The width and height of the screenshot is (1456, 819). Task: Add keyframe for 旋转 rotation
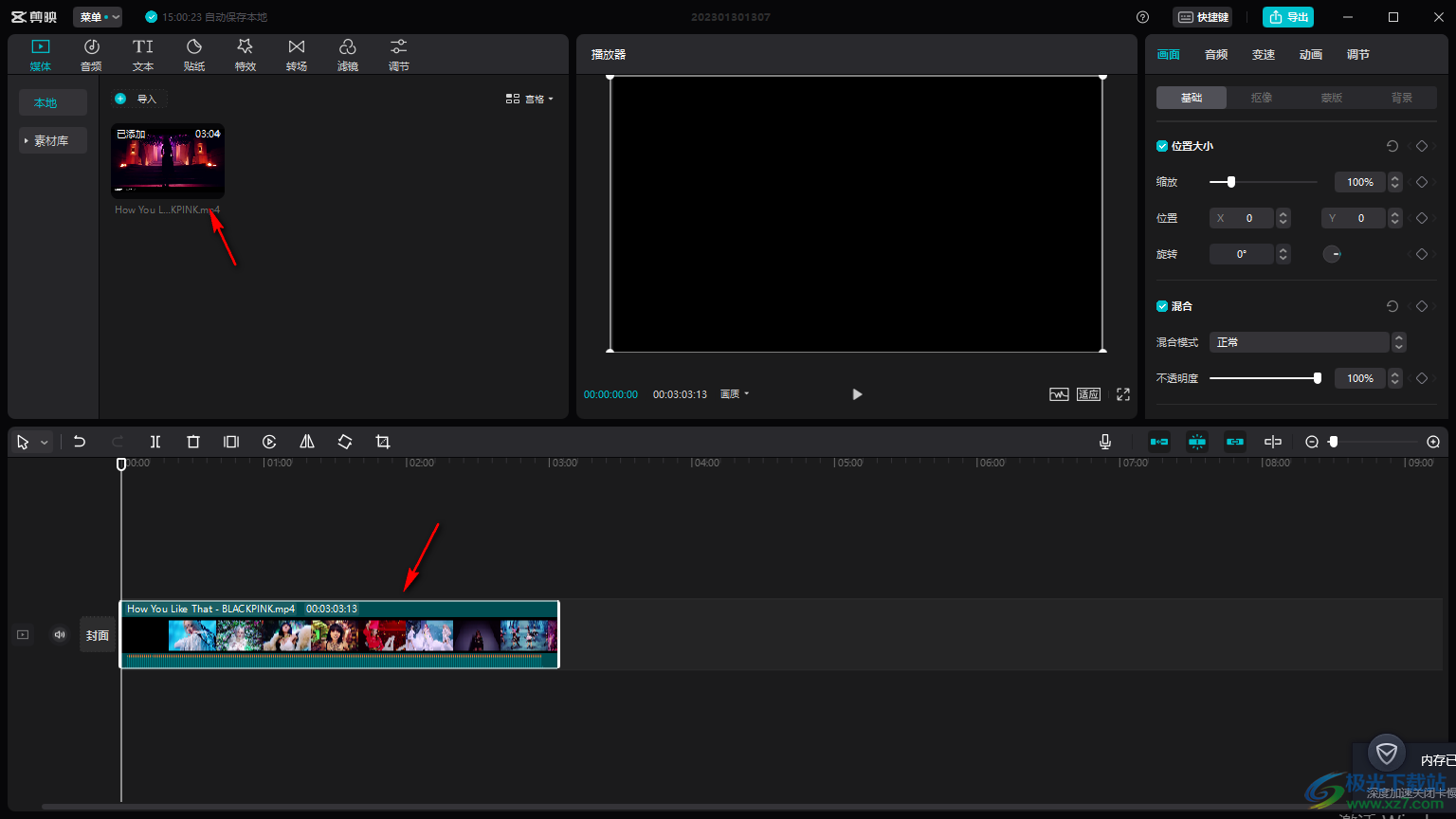[x=1421, y=254]
